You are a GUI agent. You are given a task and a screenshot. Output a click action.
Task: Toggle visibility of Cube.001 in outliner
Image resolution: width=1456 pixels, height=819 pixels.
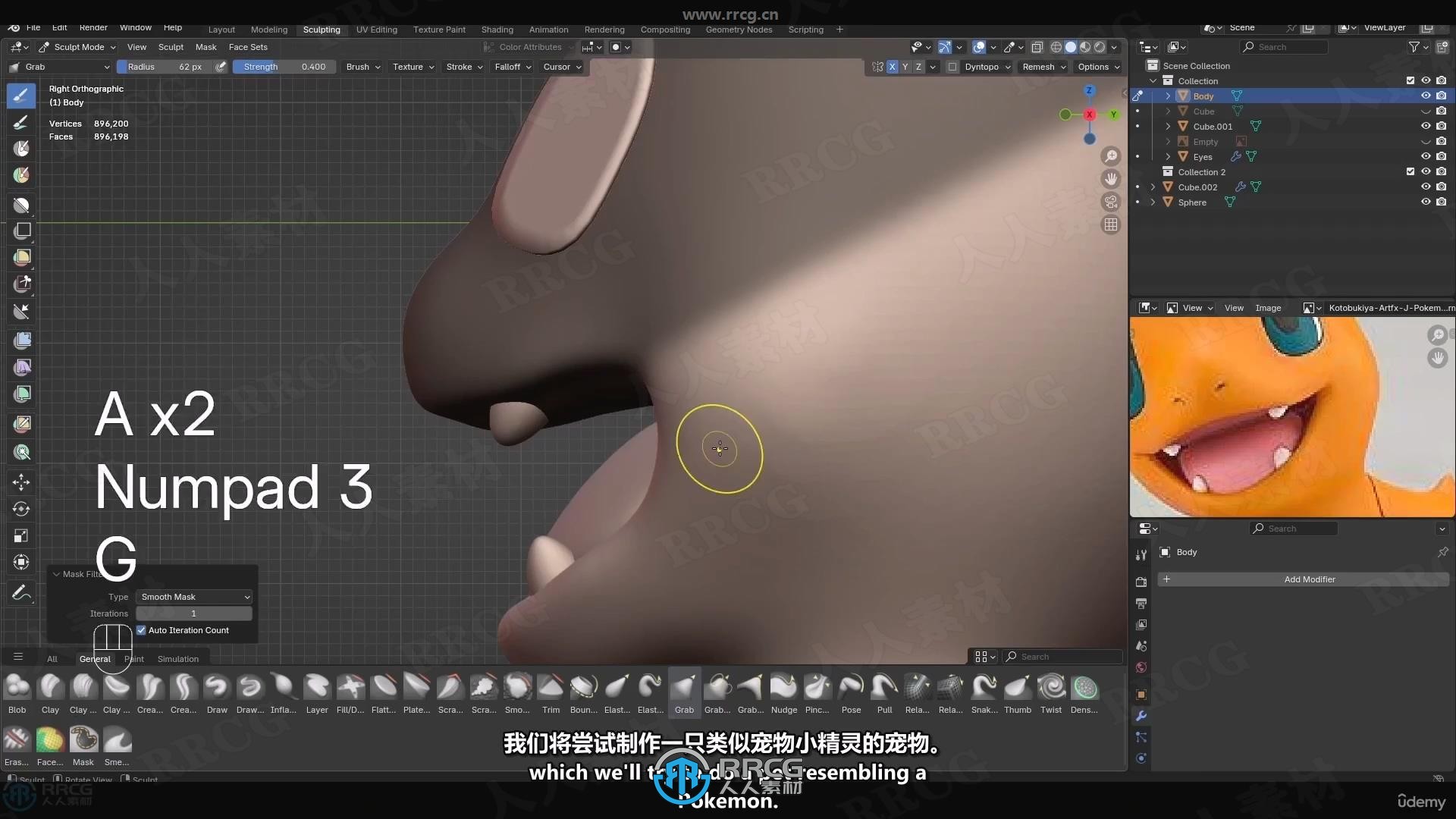(x=1426, y=126)
